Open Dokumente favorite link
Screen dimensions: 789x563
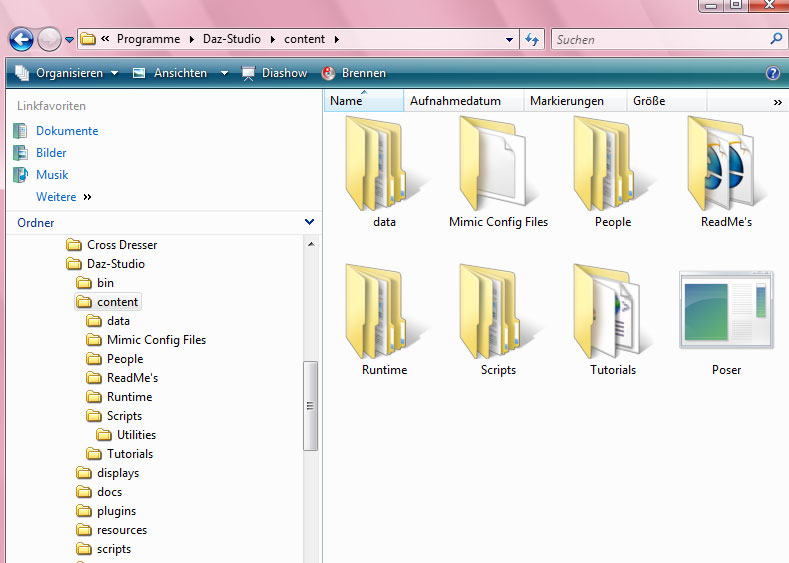pyautogui.click(x=67, y=131)
